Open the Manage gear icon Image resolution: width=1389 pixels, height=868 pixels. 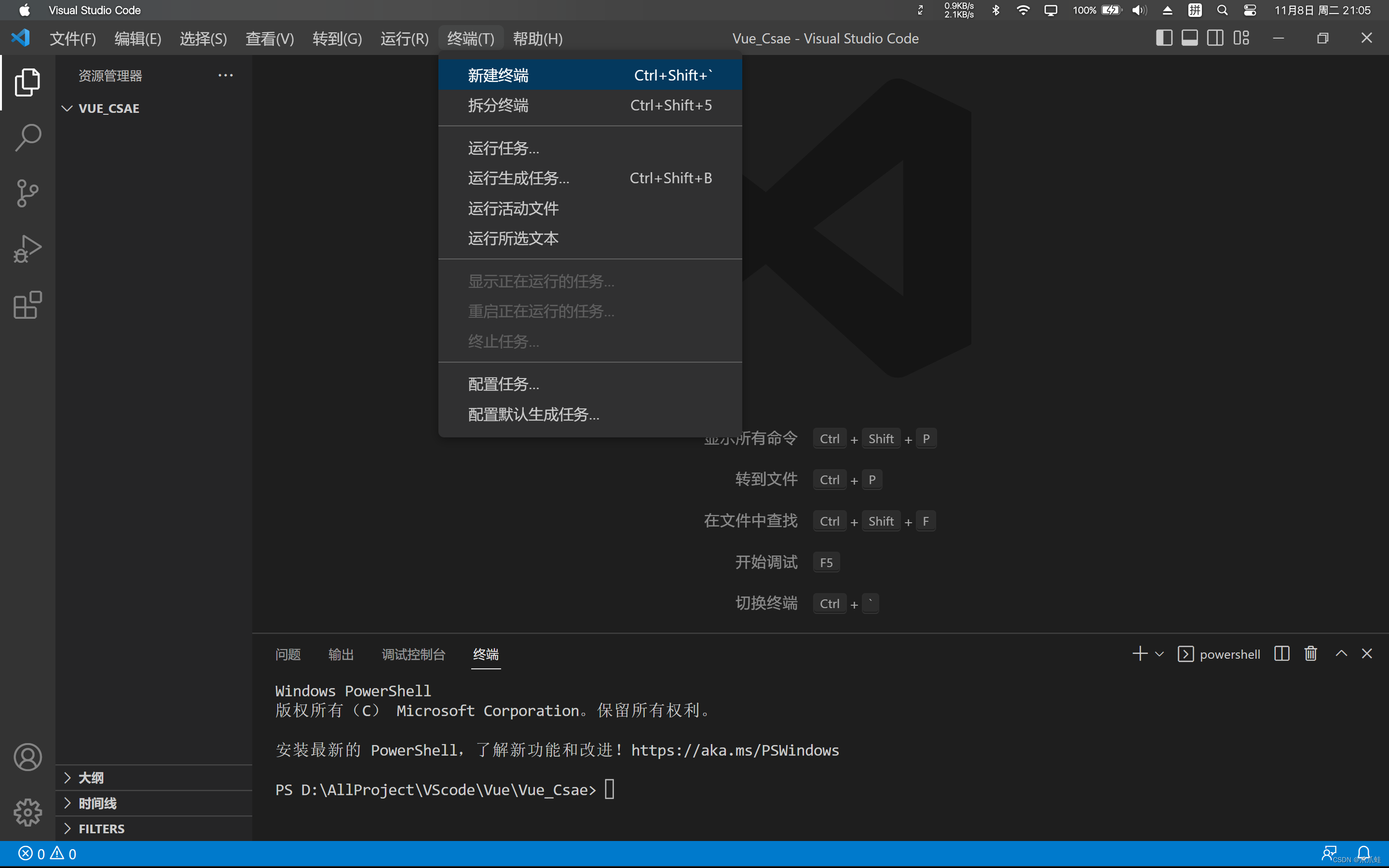click(x=27, y=813)
